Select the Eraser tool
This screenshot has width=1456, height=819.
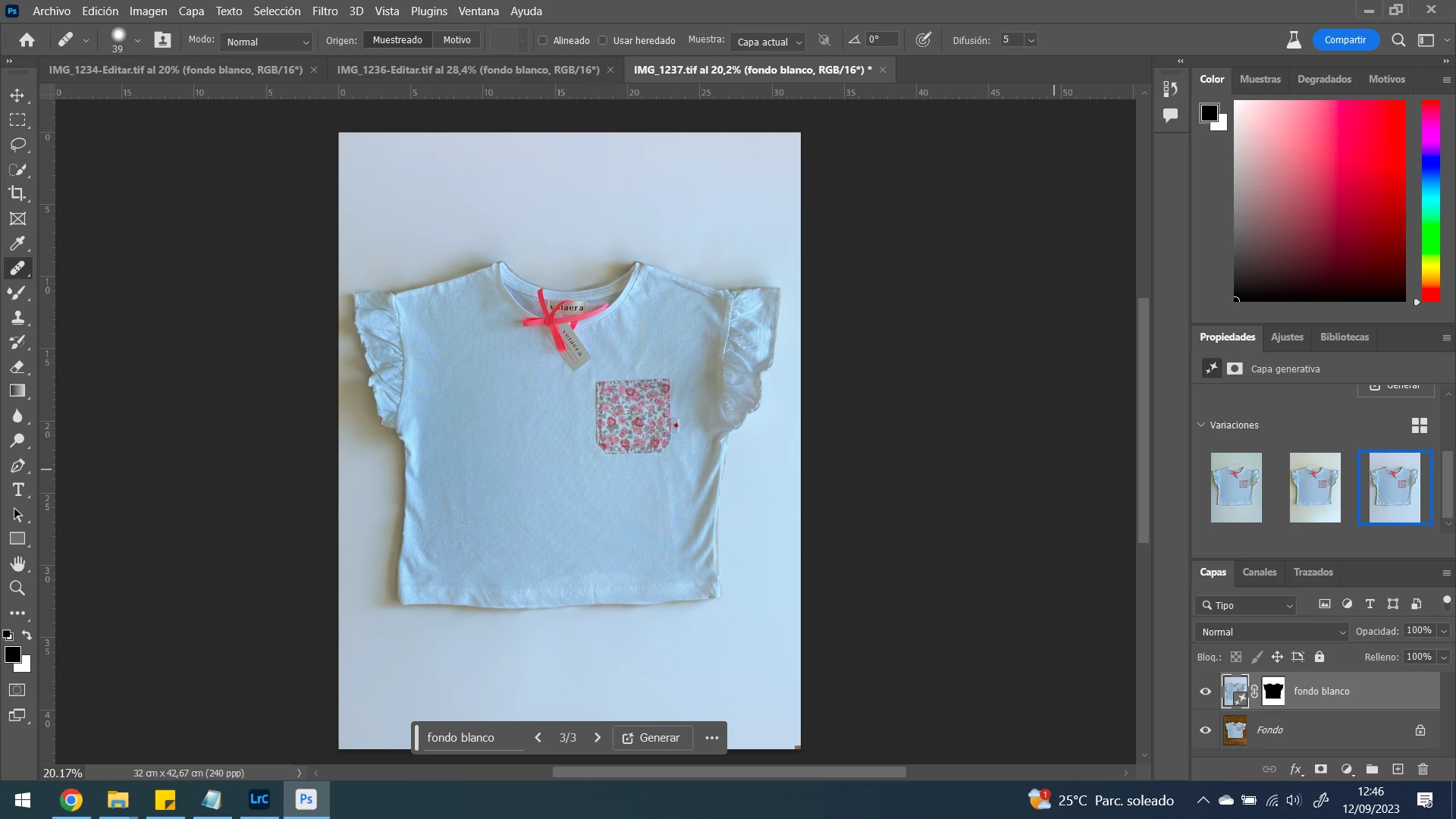pyautogui.click(x=17, y=366)
